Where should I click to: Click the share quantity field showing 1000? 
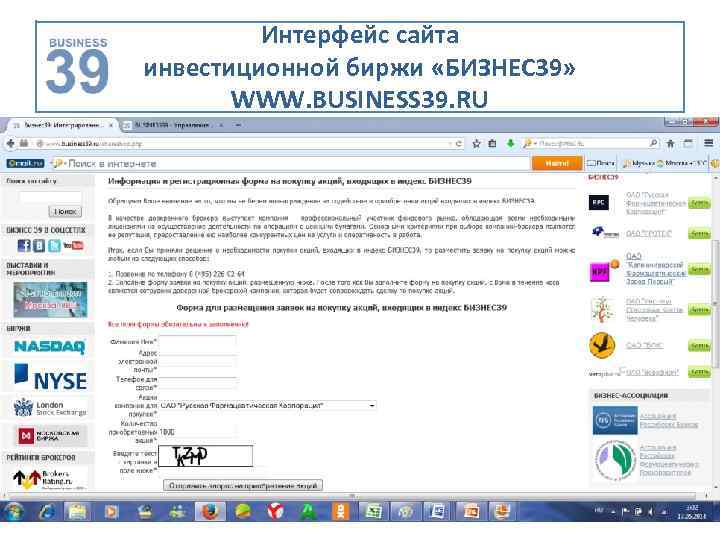point(197,432)
